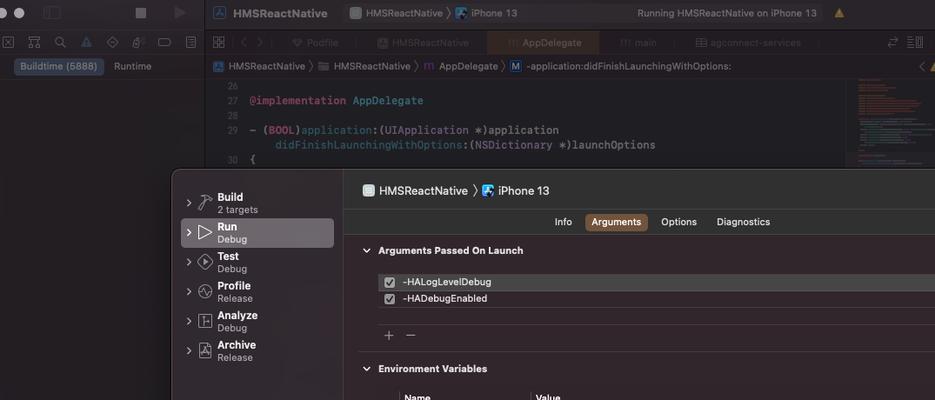935x400 pixels.
Task: Uncheck the -HALogLevelDebug argument checkbox
Action: click(389, 283)
